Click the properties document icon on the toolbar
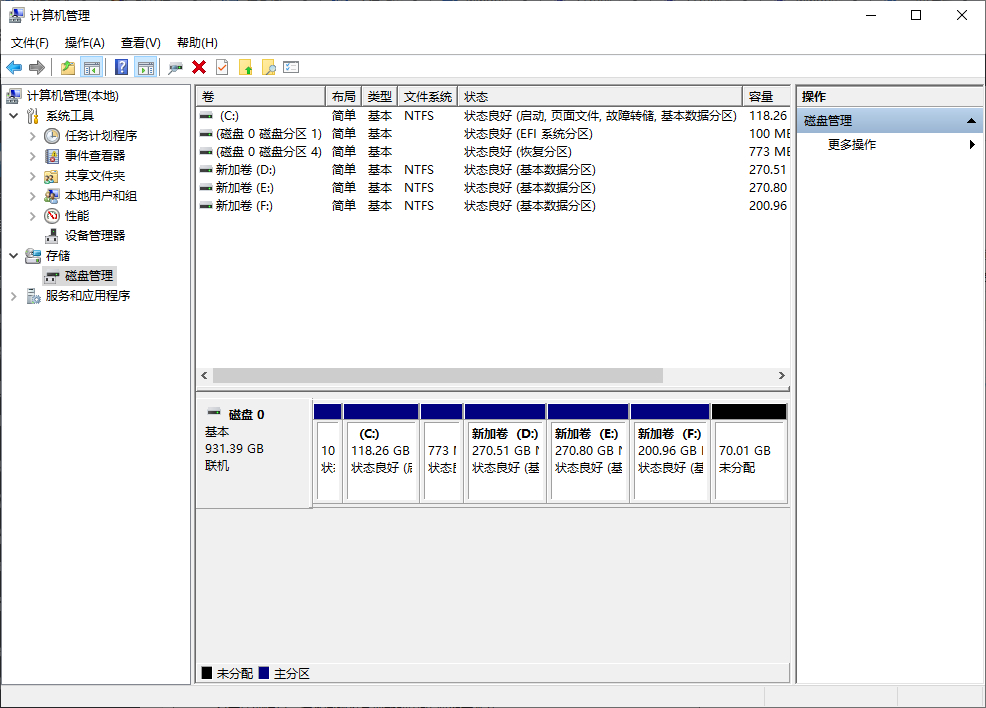The image size is (986, 708). 221,67
